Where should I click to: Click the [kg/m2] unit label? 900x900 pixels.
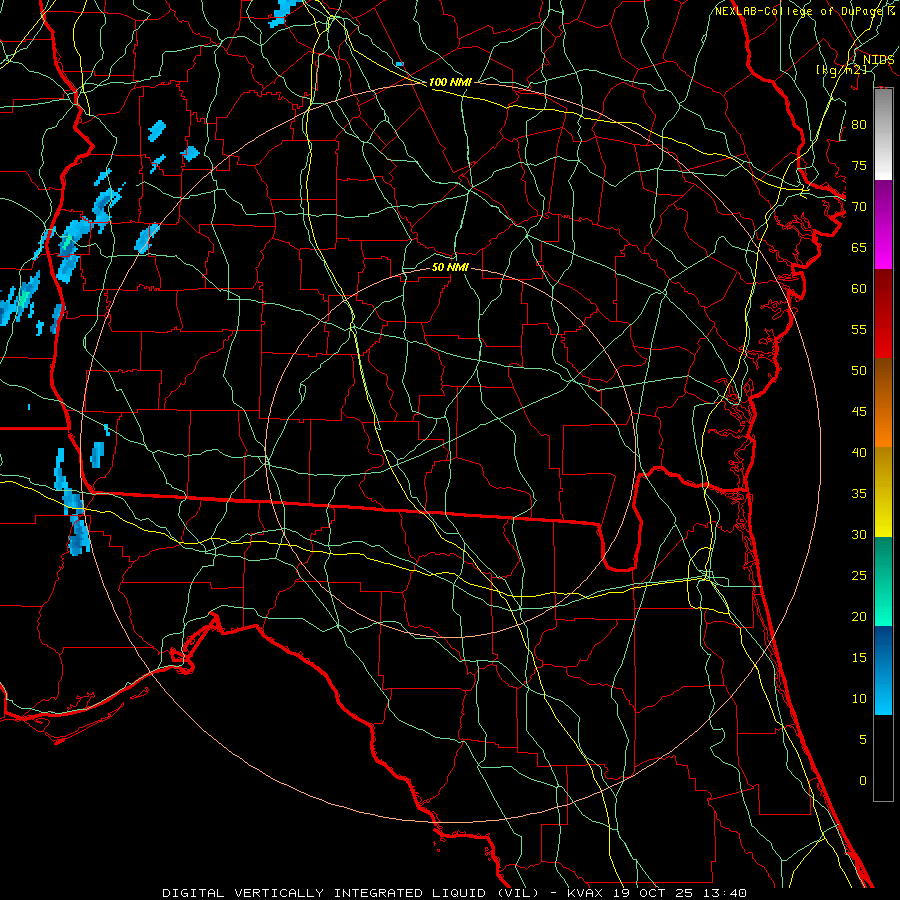(x=841, y=70)
